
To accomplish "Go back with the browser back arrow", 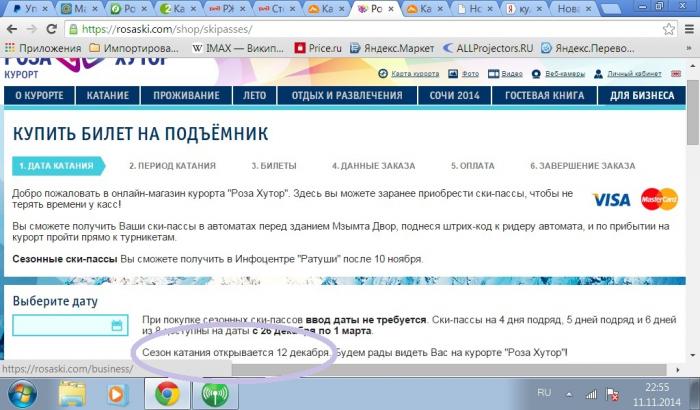I will [x=12, y=29].
